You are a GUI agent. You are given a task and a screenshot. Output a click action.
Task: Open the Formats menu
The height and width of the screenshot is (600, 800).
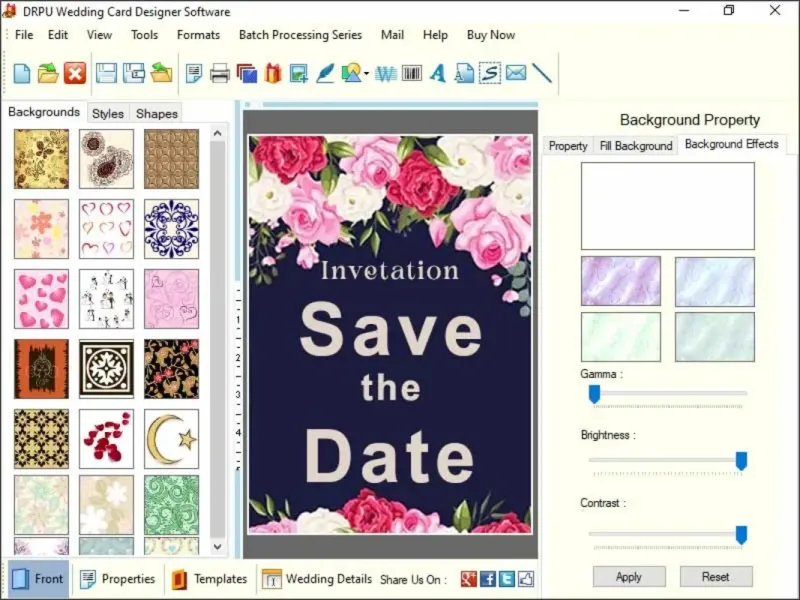coord(198,35)
